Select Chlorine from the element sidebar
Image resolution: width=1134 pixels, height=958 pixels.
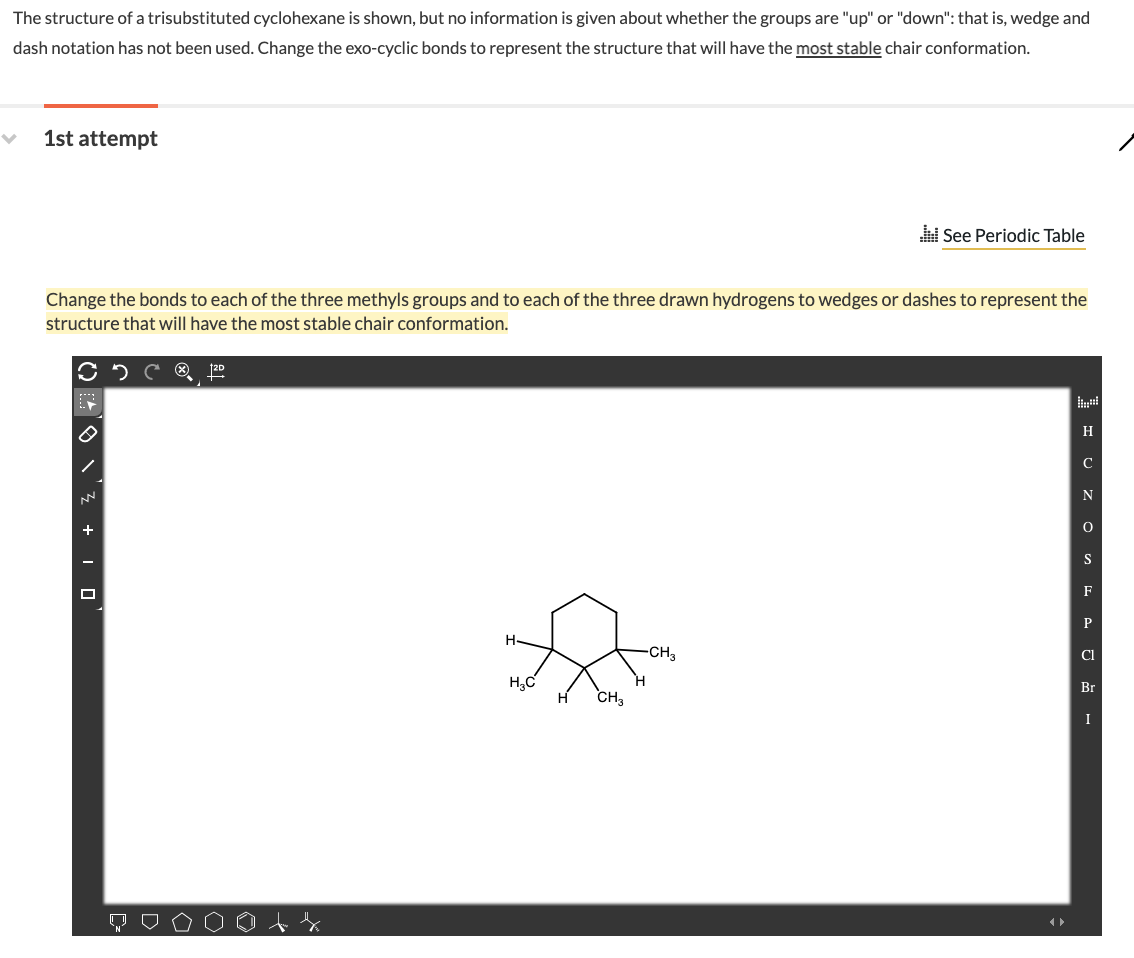click(x=1086, y=655)
